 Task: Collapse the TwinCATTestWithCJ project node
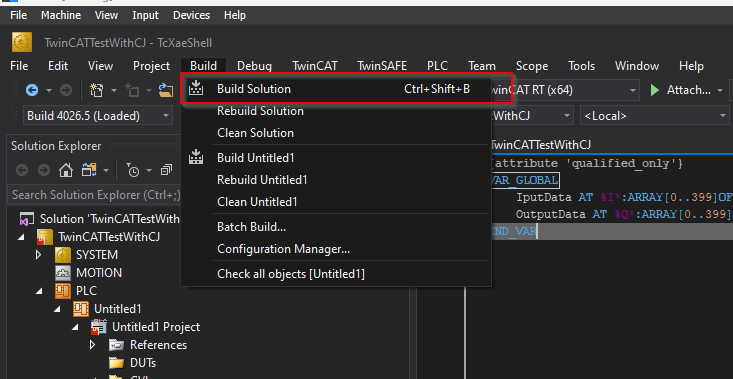pos(22,237)
